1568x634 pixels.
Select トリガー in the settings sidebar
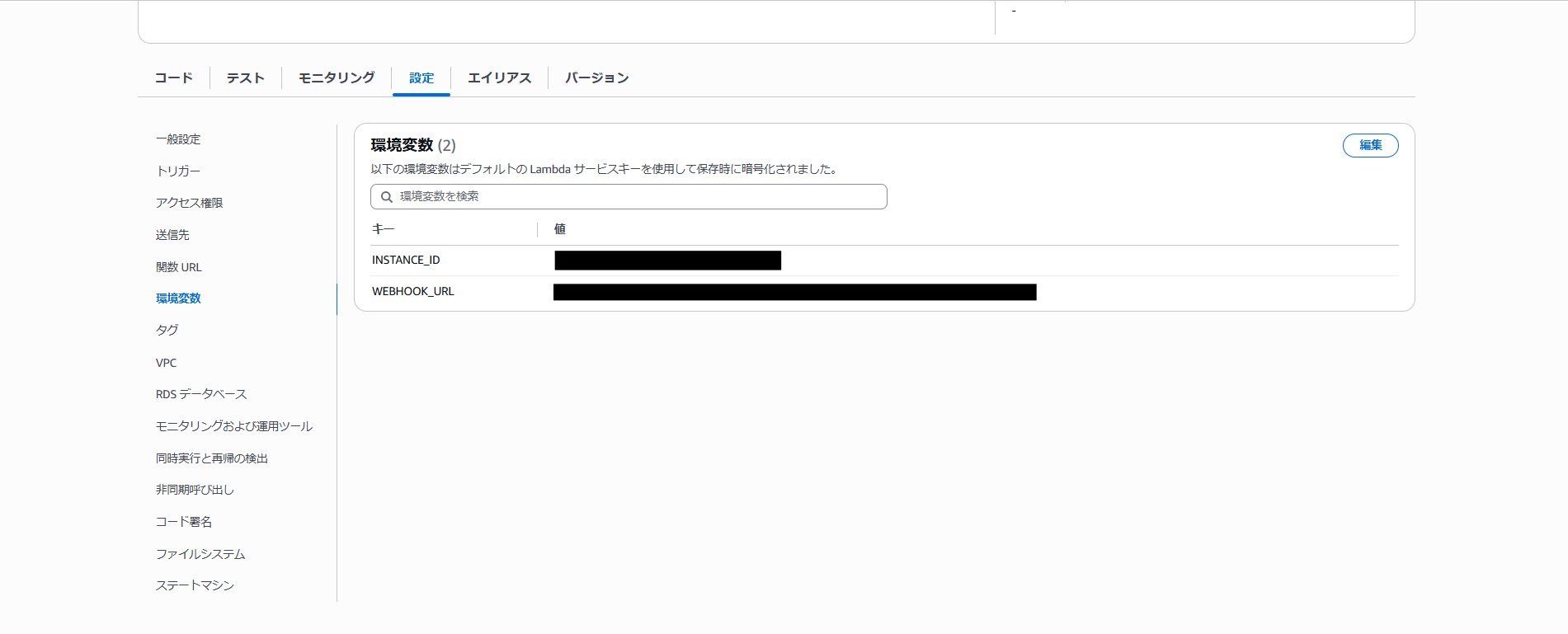[178, 171]
